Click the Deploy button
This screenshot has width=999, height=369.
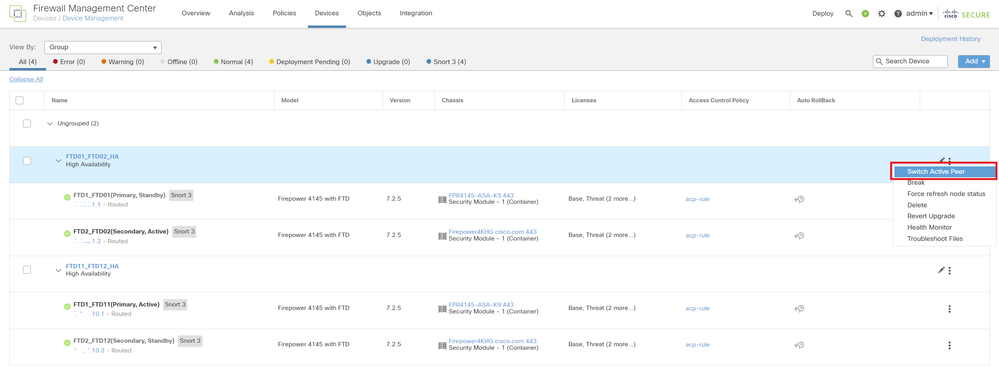point(823,13)
